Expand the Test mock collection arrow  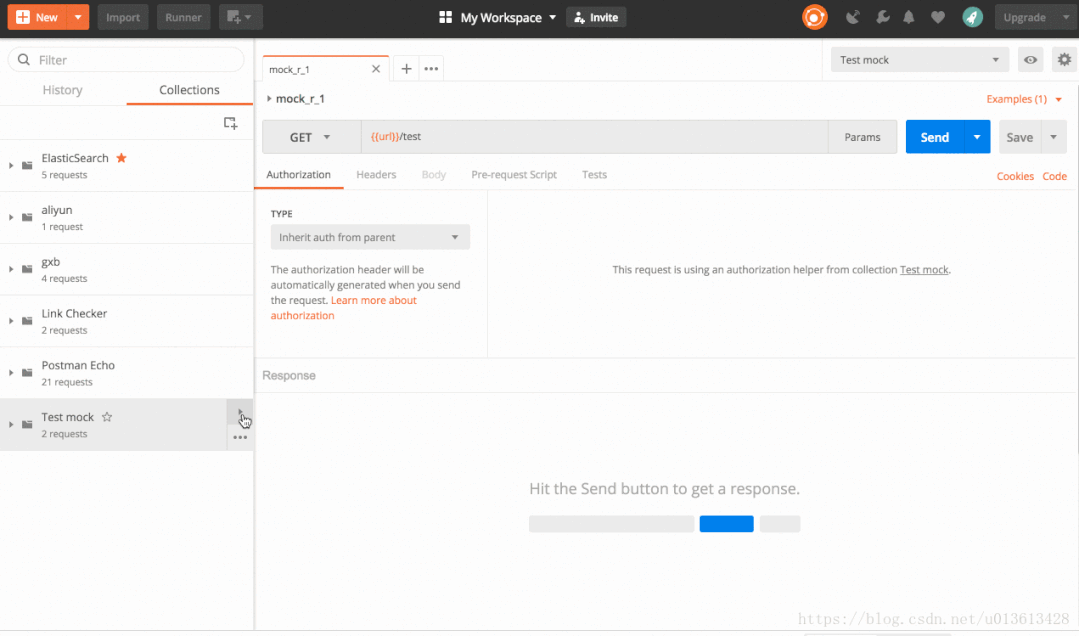[11, 424]
